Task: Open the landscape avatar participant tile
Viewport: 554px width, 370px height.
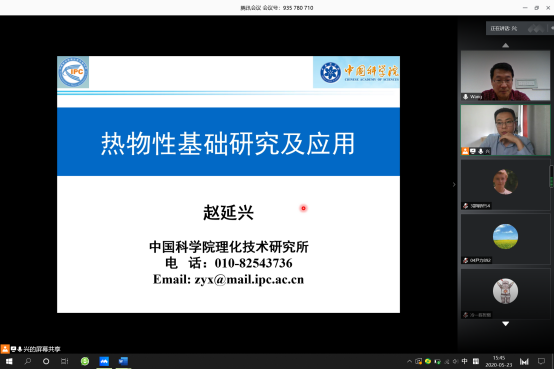Action: click(505, 239)
